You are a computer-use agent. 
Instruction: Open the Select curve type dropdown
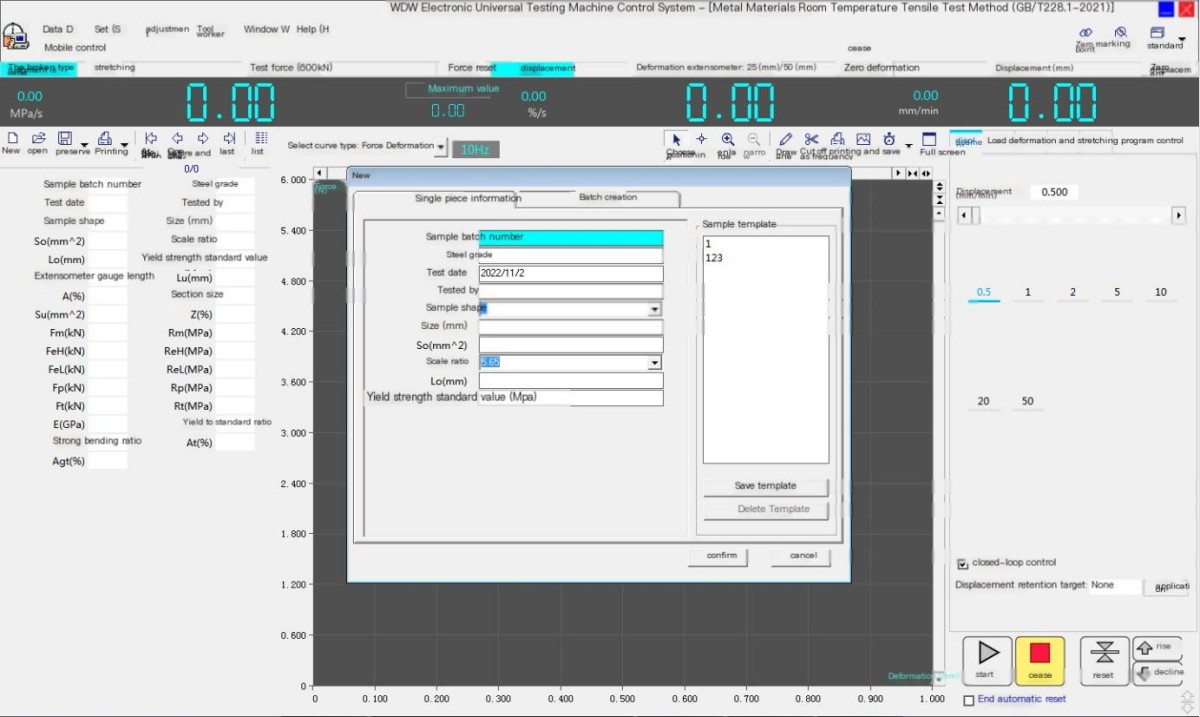[x=440, y=146]
